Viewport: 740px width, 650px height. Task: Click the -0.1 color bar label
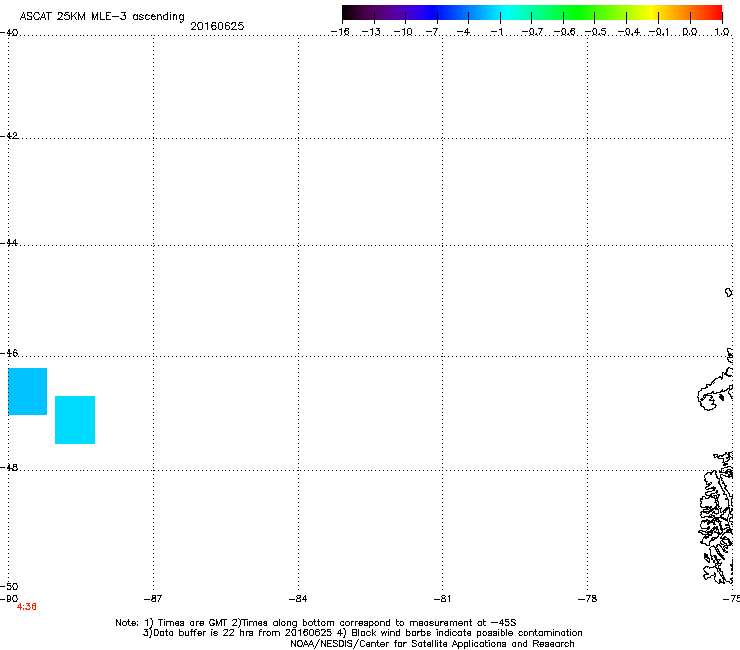coord(659,32)
